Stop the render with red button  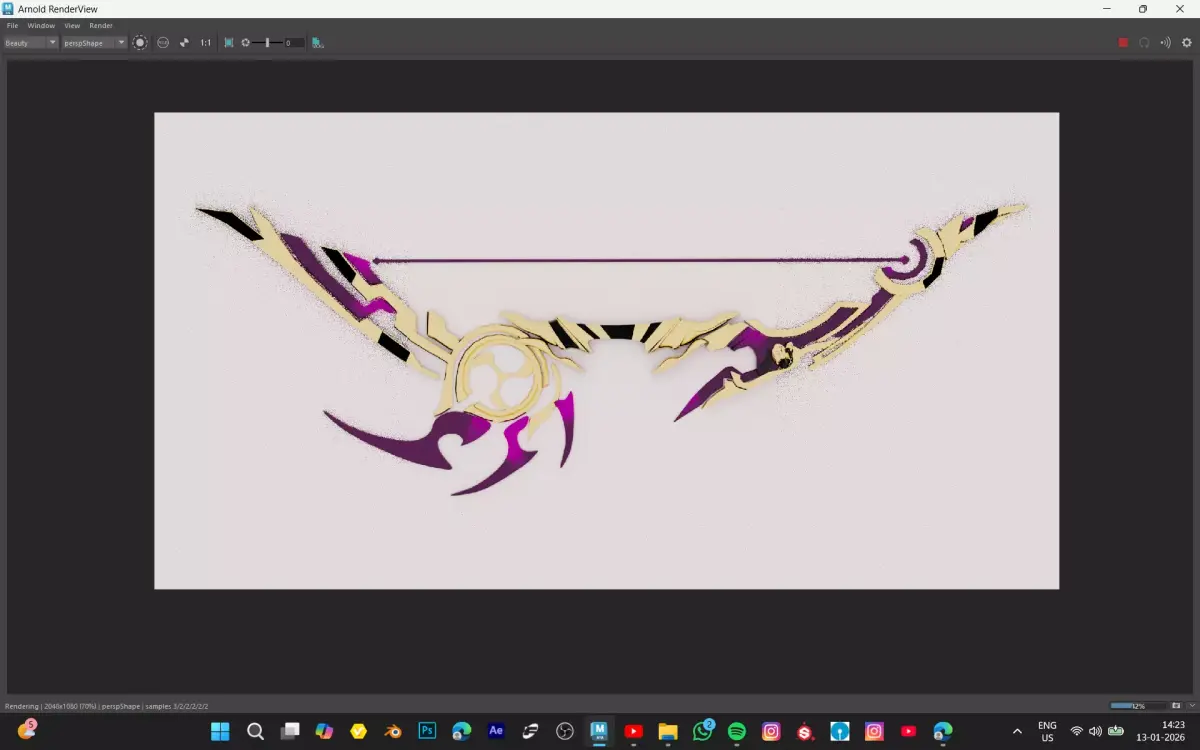tap(1123, 43)
